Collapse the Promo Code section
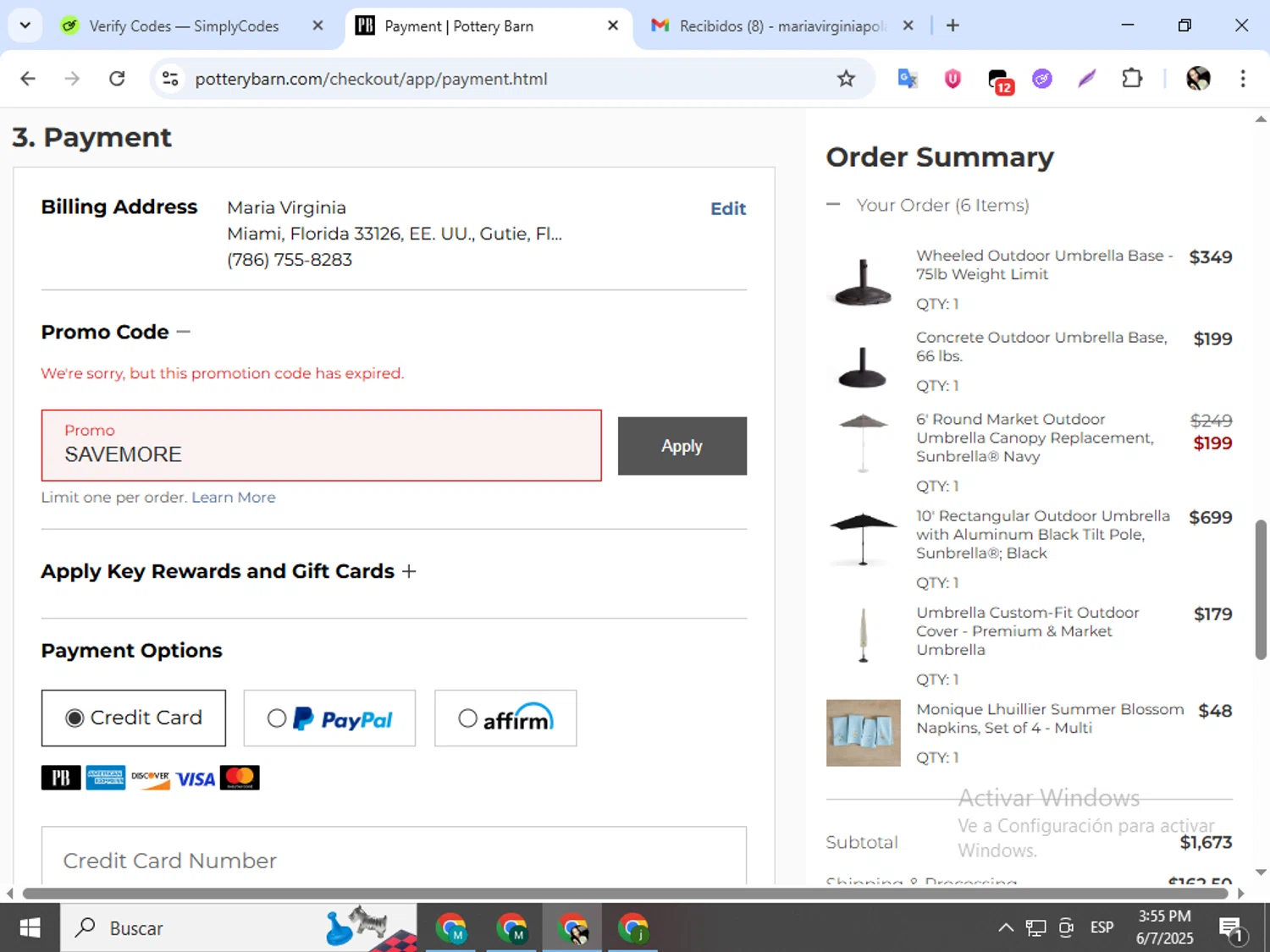This screenshot has height=952, width=1270. pos(184,332)
